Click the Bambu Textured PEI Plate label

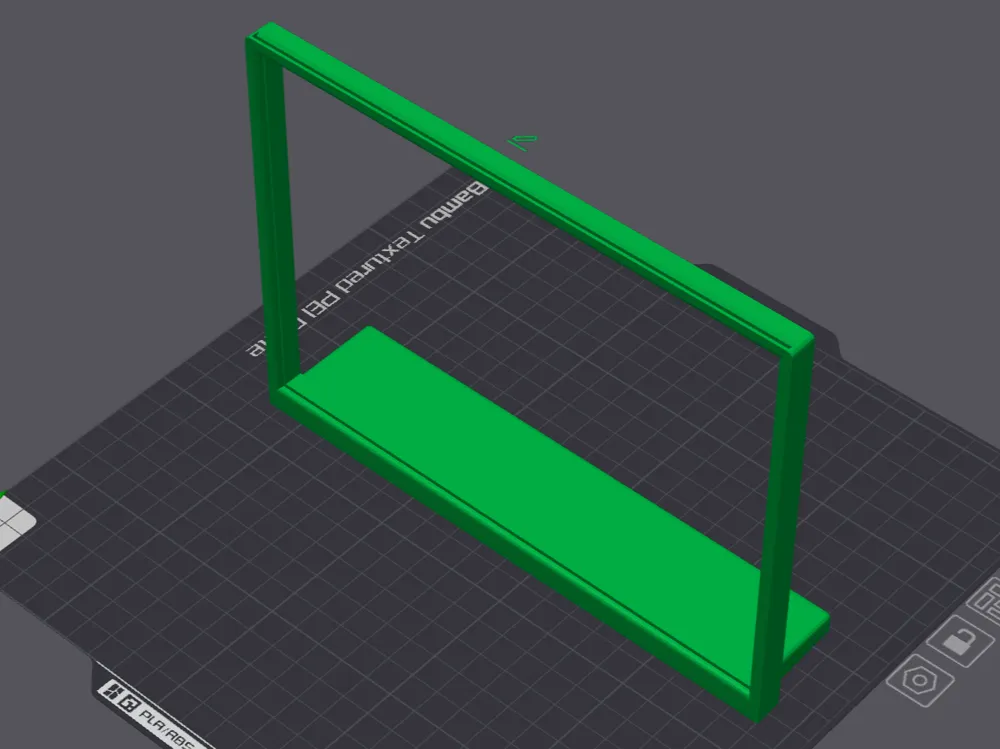367,269
